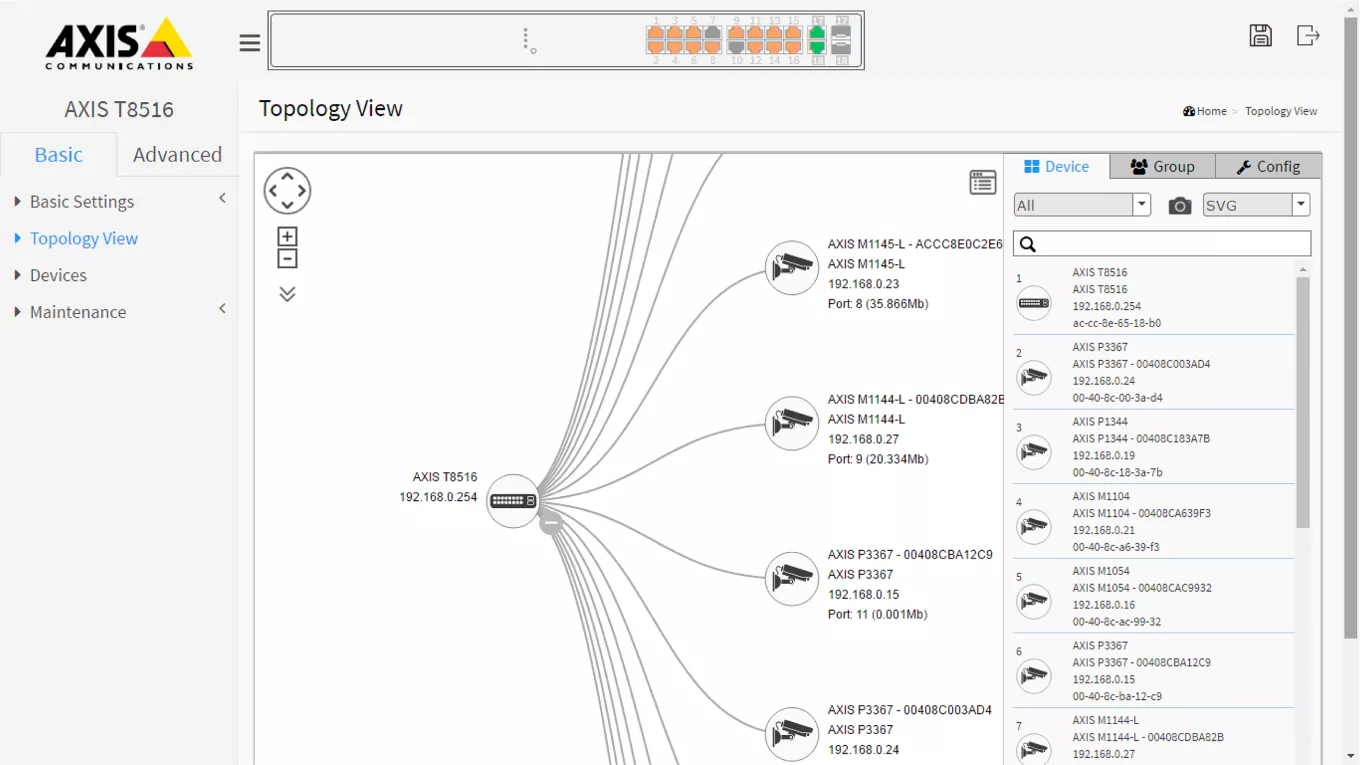Switch to the Config tab
Screen dimensions: 1360x765
click(1268, 167)
